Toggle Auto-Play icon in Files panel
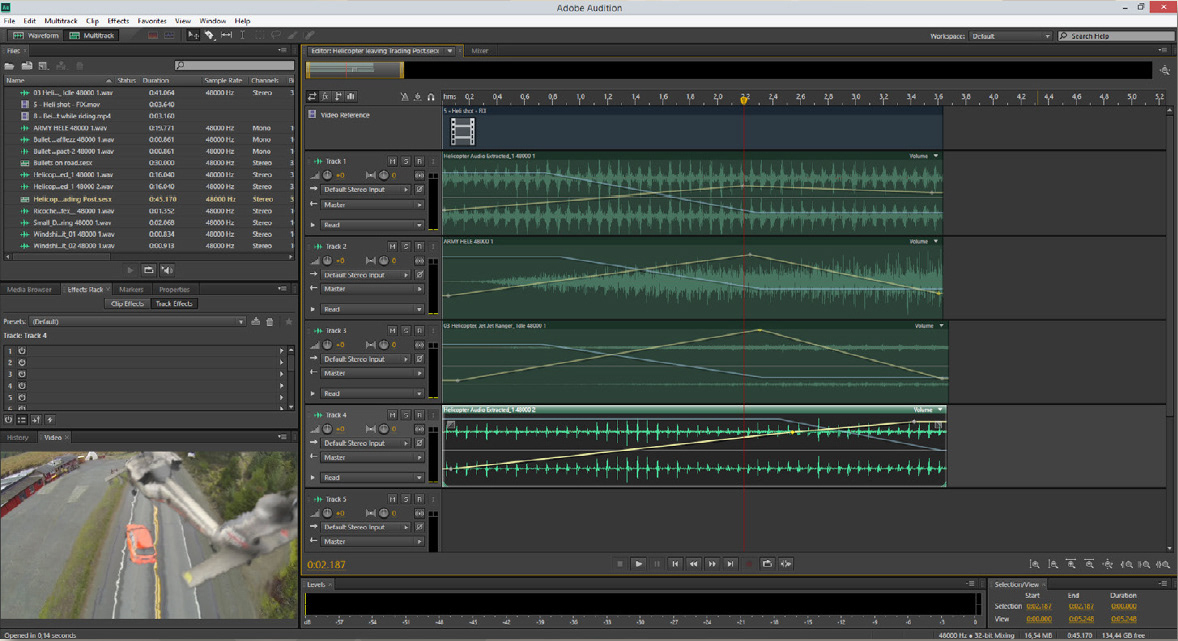Image resolution: width=1178 pixels, height=641 pixels. 167,270
